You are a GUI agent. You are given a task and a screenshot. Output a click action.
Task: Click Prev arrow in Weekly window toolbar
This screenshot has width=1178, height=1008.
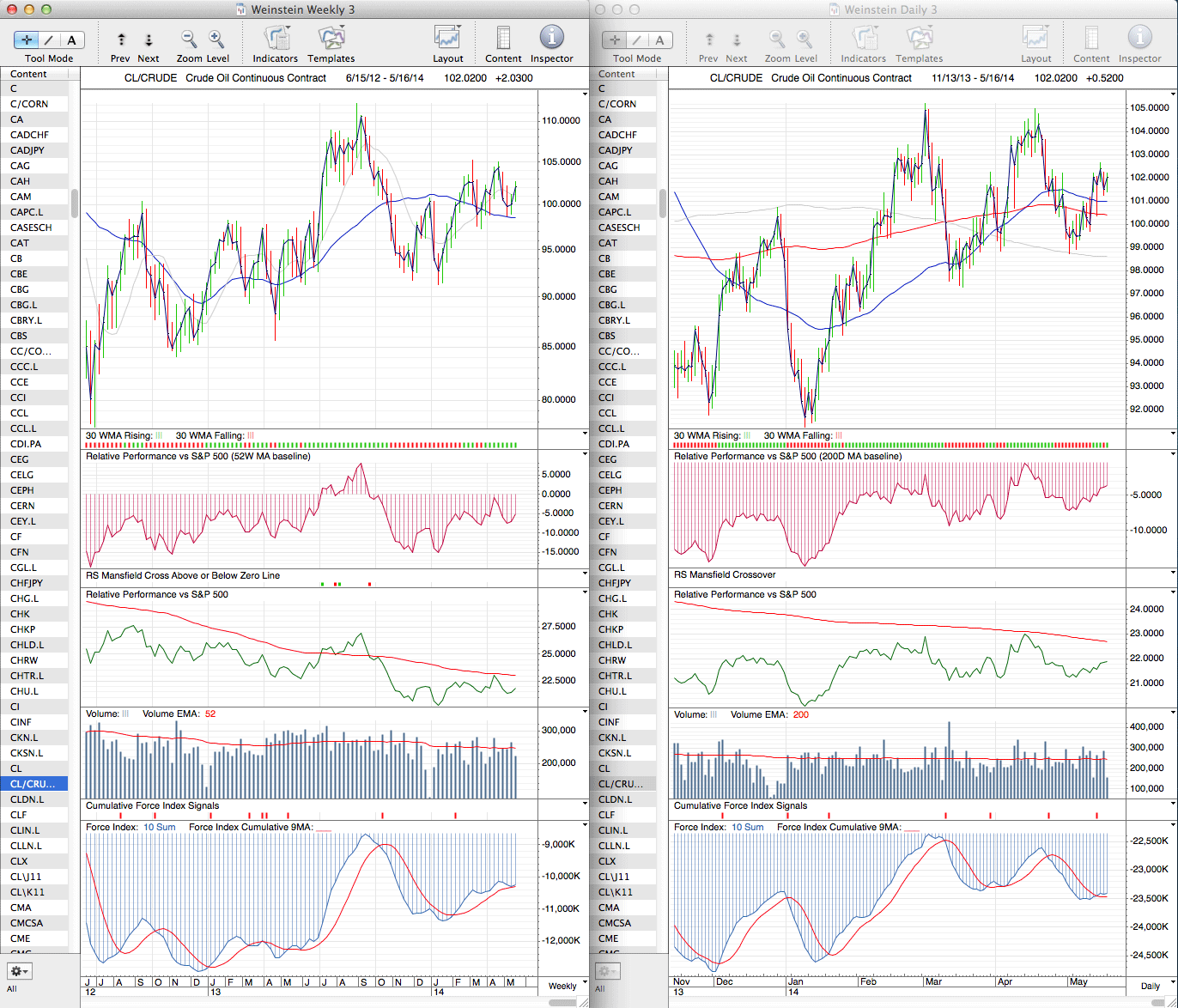121,39
